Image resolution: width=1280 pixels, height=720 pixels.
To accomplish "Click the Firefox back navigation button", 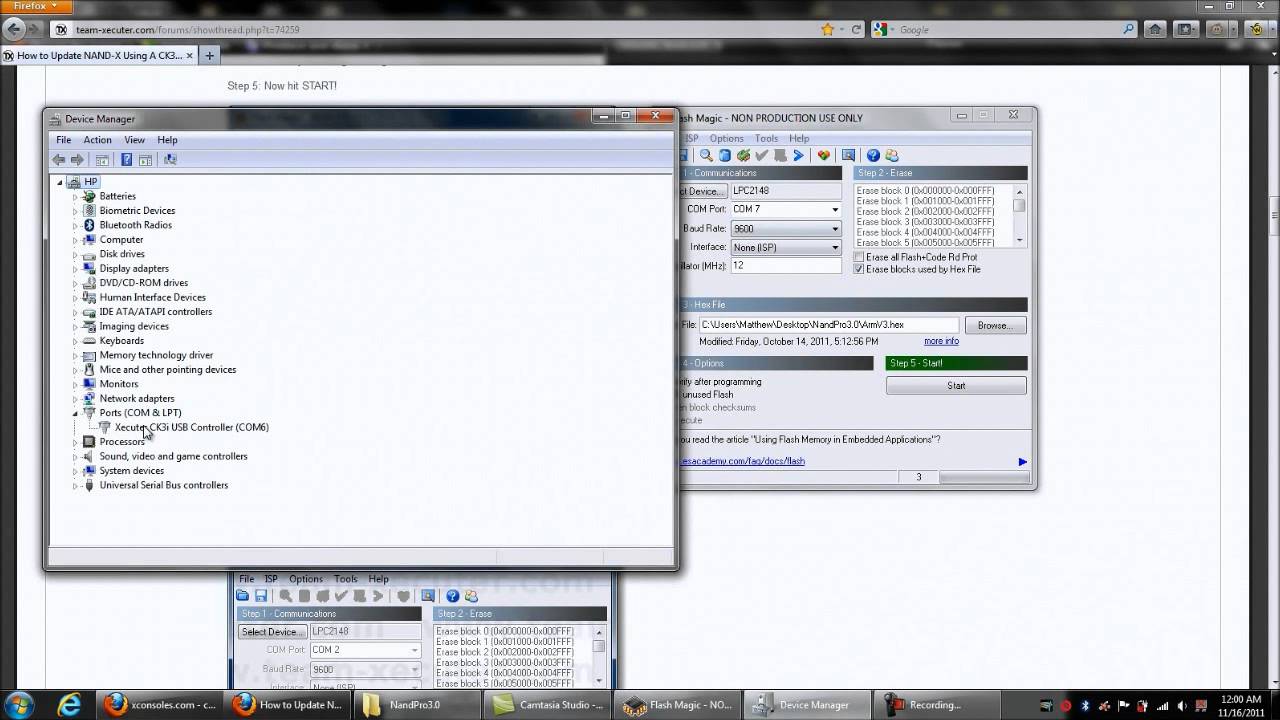I will point(14,29).
